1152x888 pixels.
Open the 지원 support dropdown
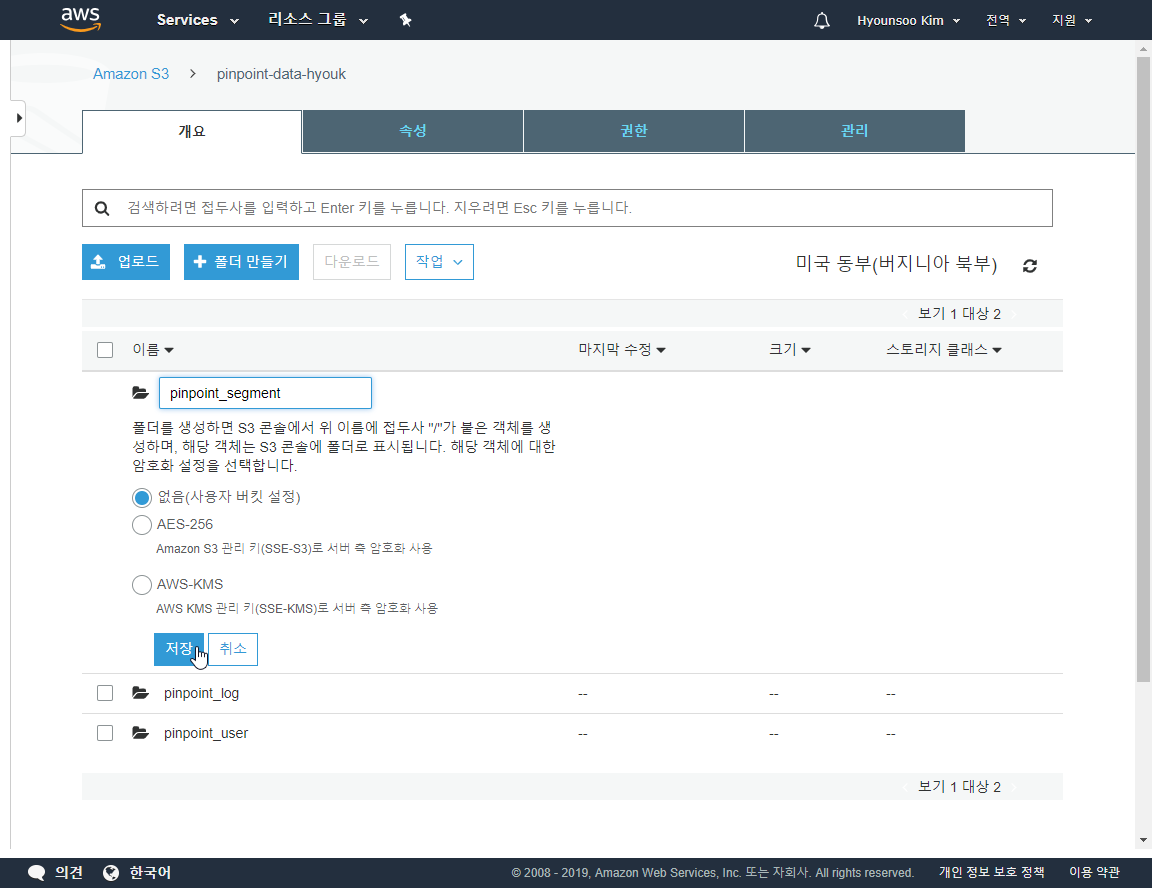pyautogui.click(x=1072, y=21)
